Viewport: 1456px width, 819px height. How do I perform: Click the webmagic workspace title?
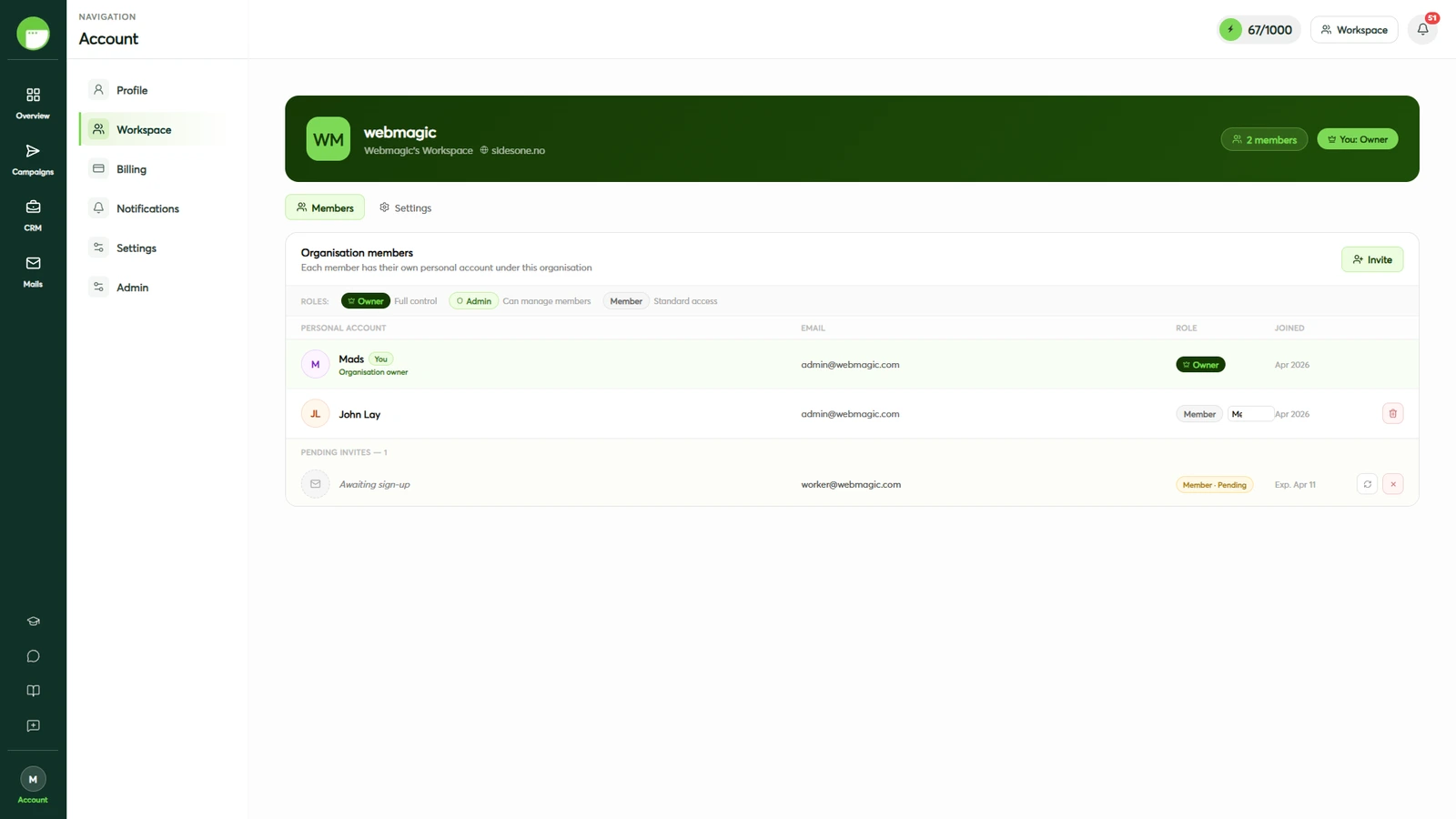pos(400,133)
